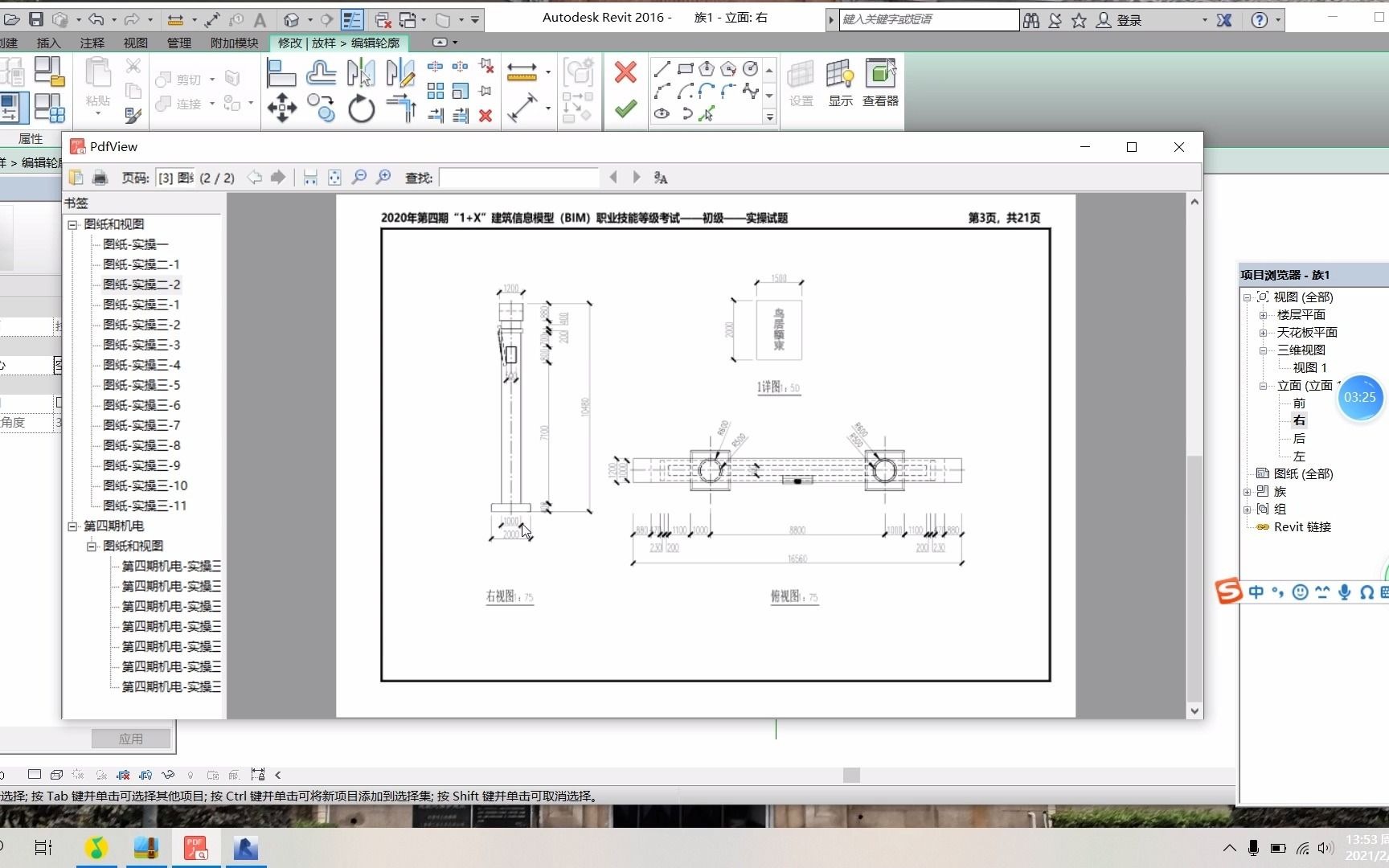
Task: Select the Align tool in Modify panel
Action: pyautogui.click(x=281, y=73)
